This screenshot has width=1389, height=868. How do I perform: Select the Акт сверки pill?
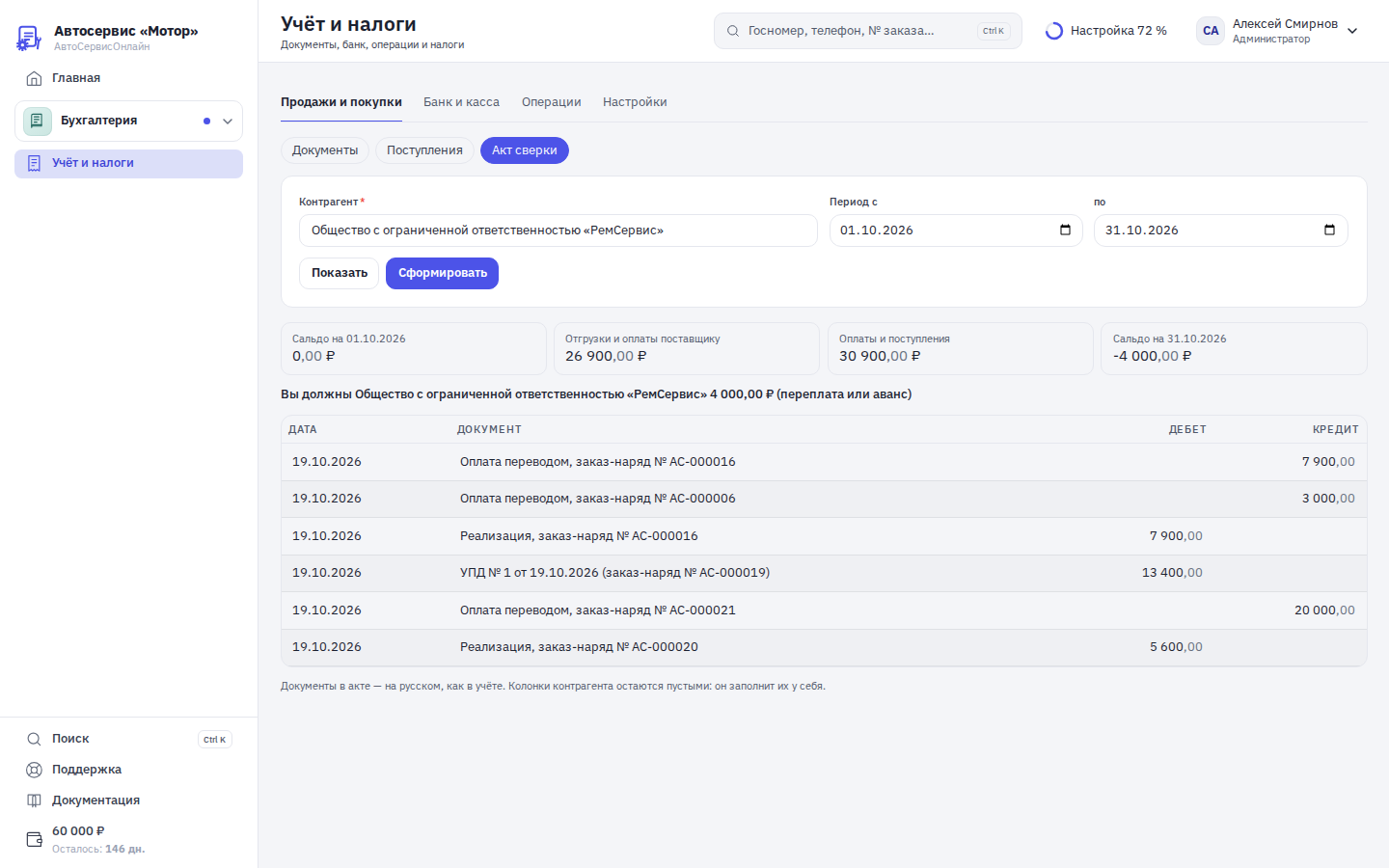[525, 150]
